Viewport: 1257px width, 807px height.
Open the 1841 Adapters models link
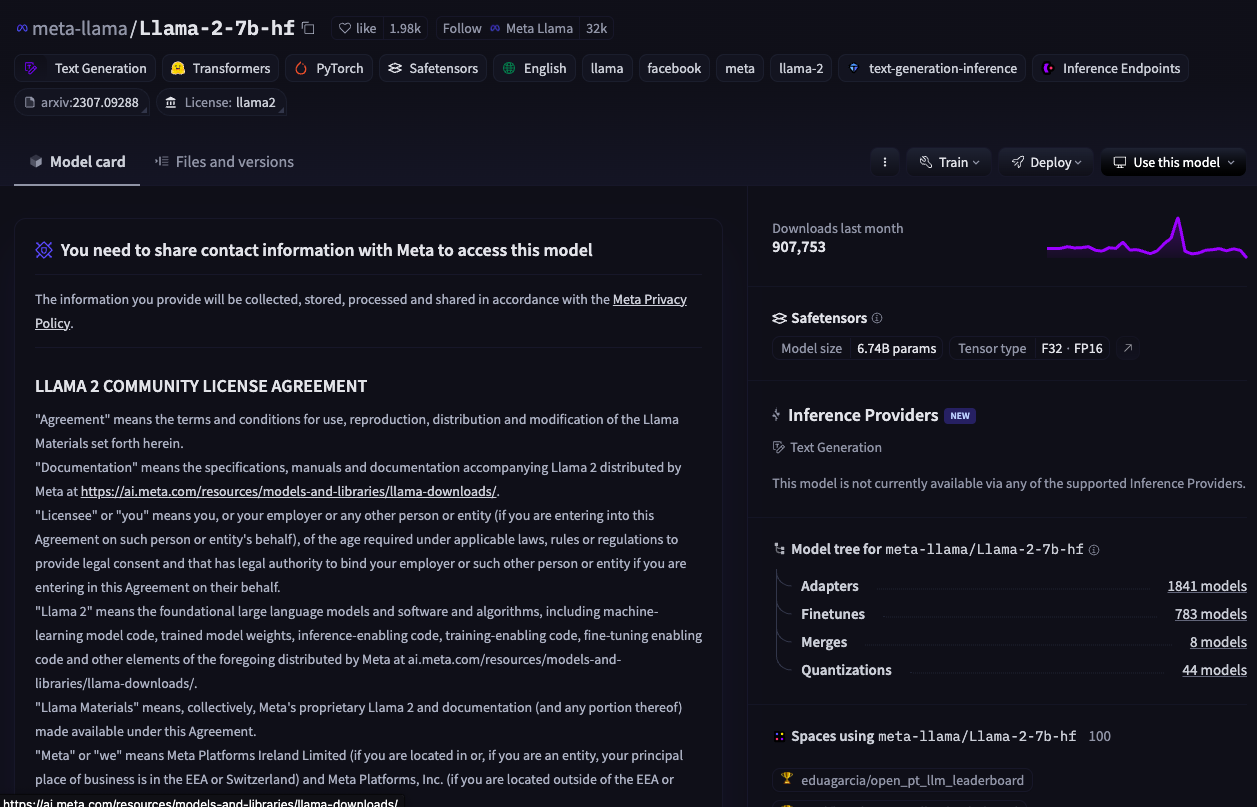[1207, 586]
